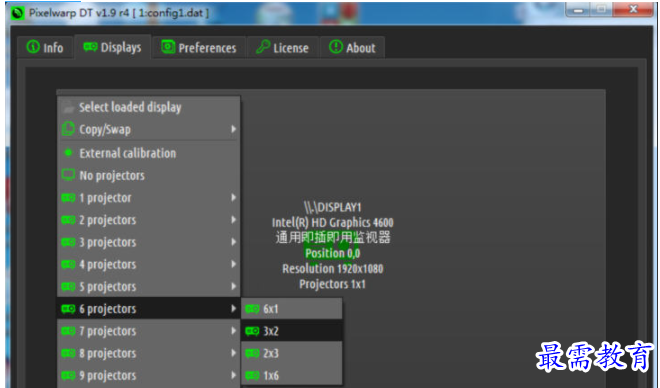Image resolution: width=660 pixels, height=388 pixels.
Task: Expand the 1 projector submenu arrow
Action: (x=233, y=197)
